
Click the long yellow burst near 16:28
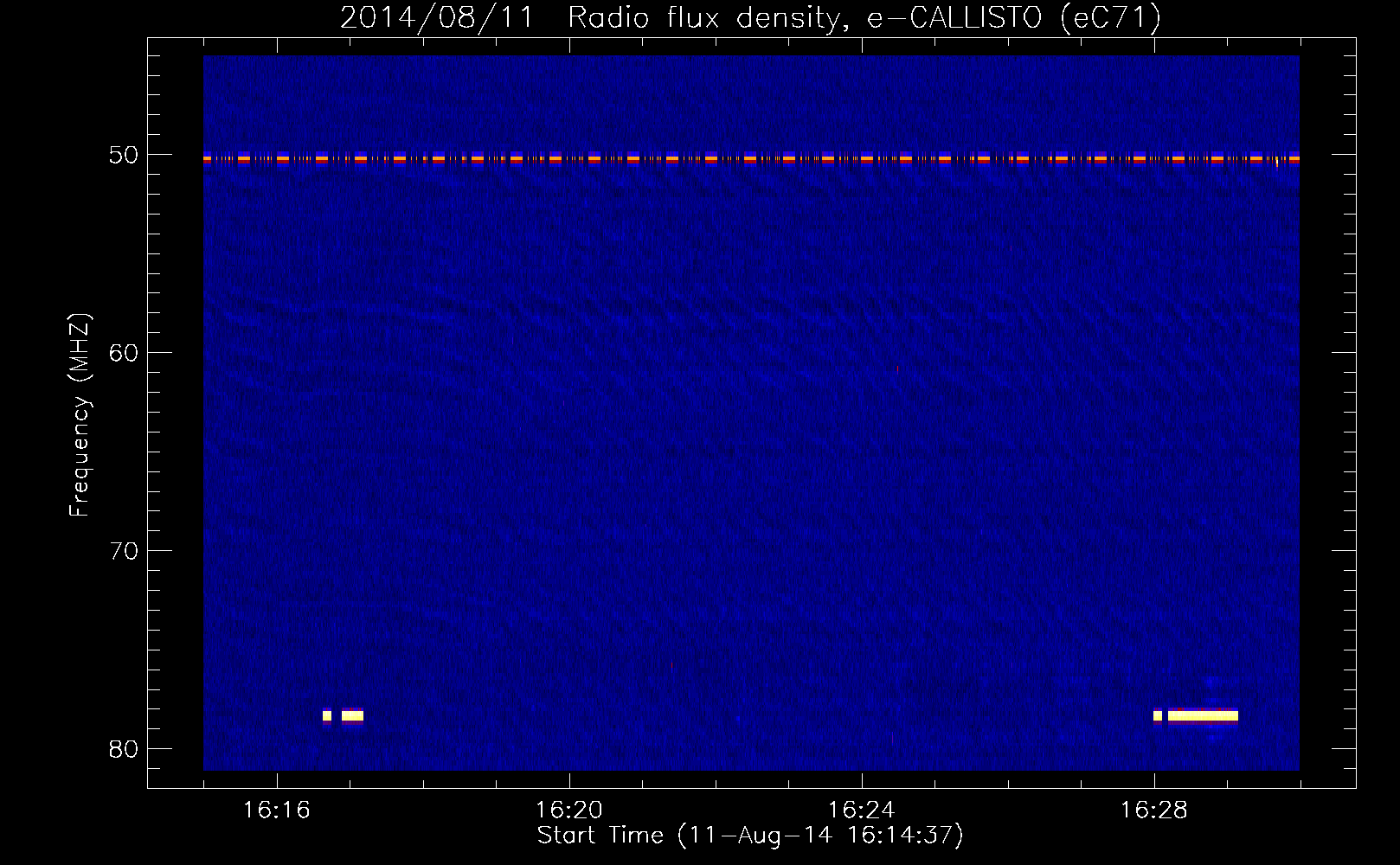pos(1203,715)
